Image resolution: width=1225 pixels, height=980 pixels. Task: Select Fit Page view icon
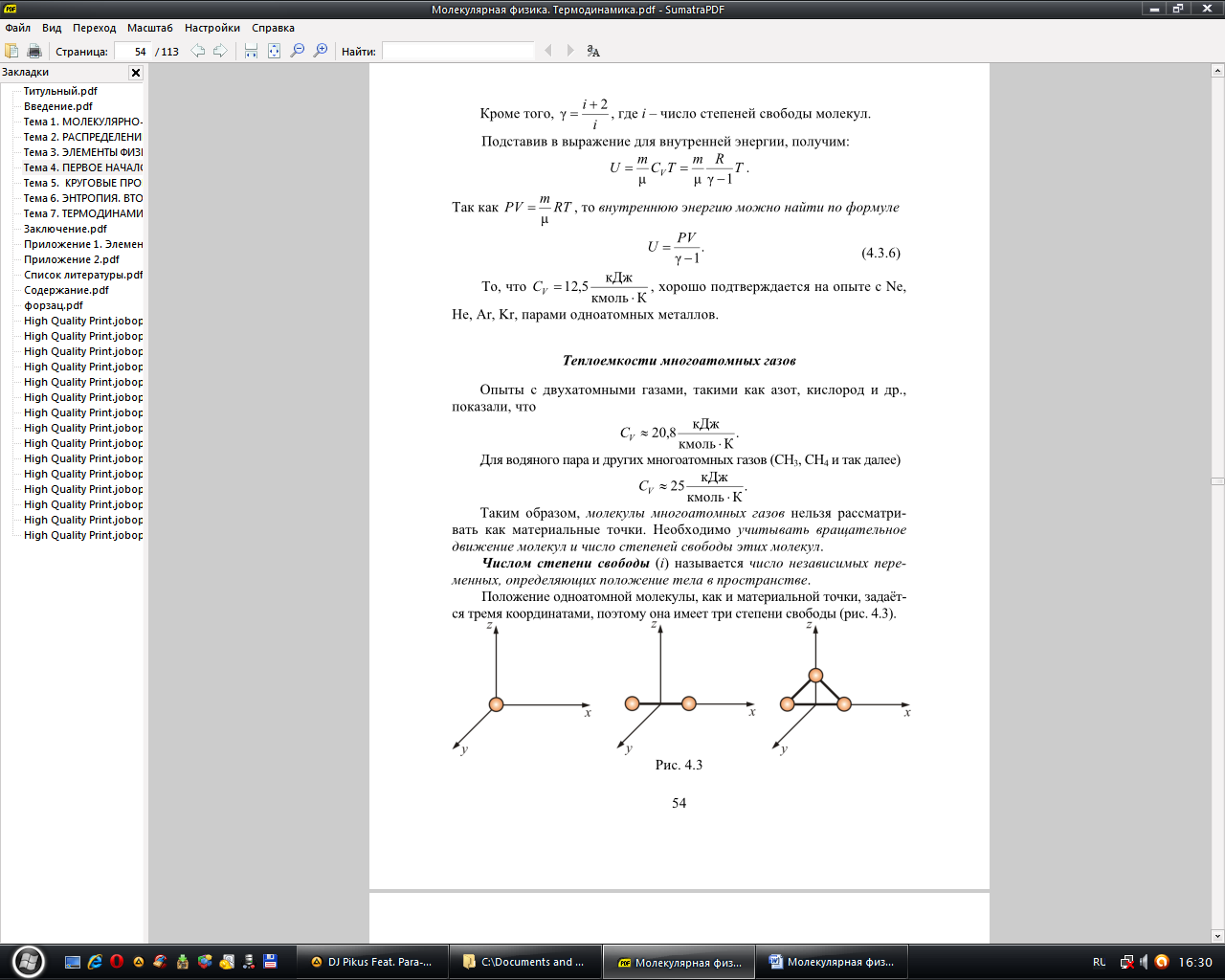[274, 51]
